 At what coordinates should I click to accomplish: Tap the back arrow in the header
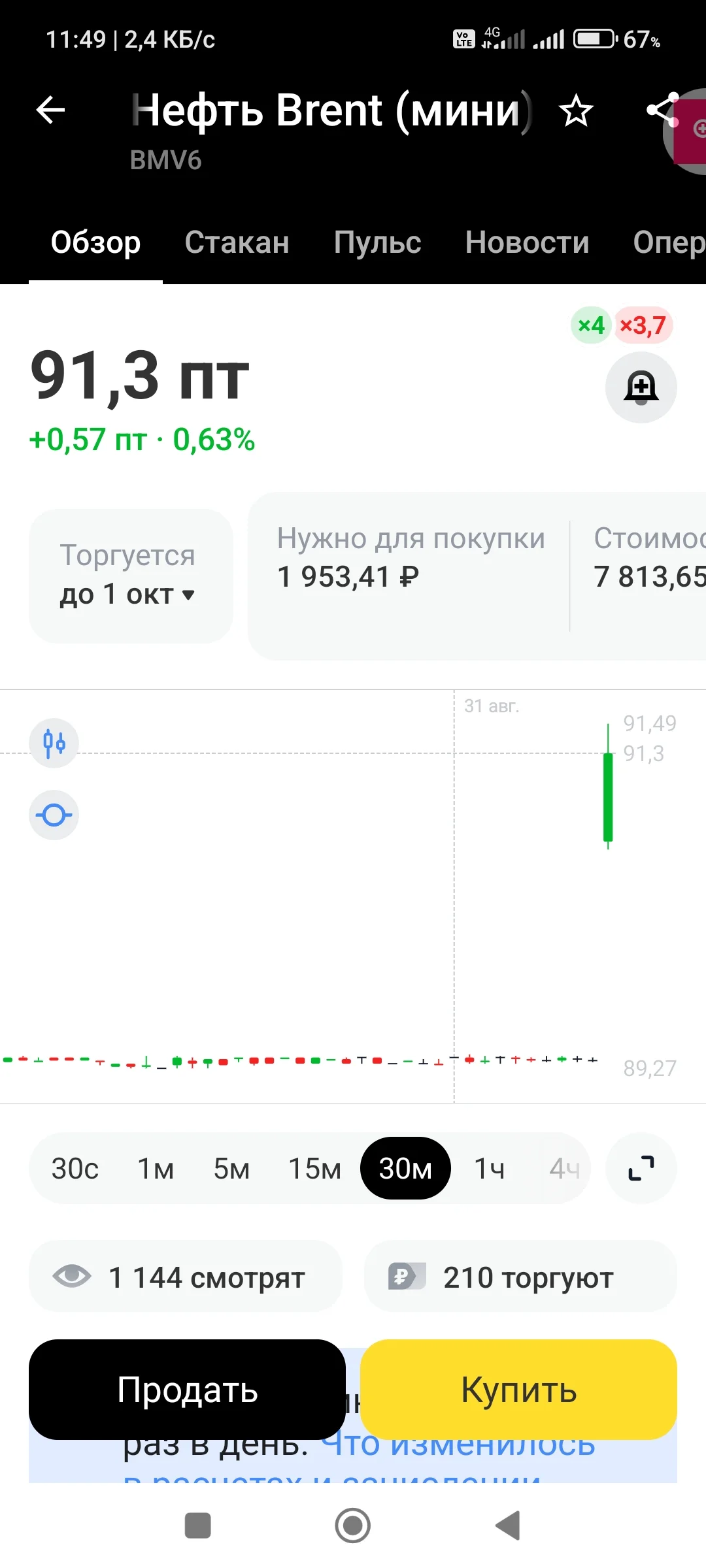(x=50, y=110)
